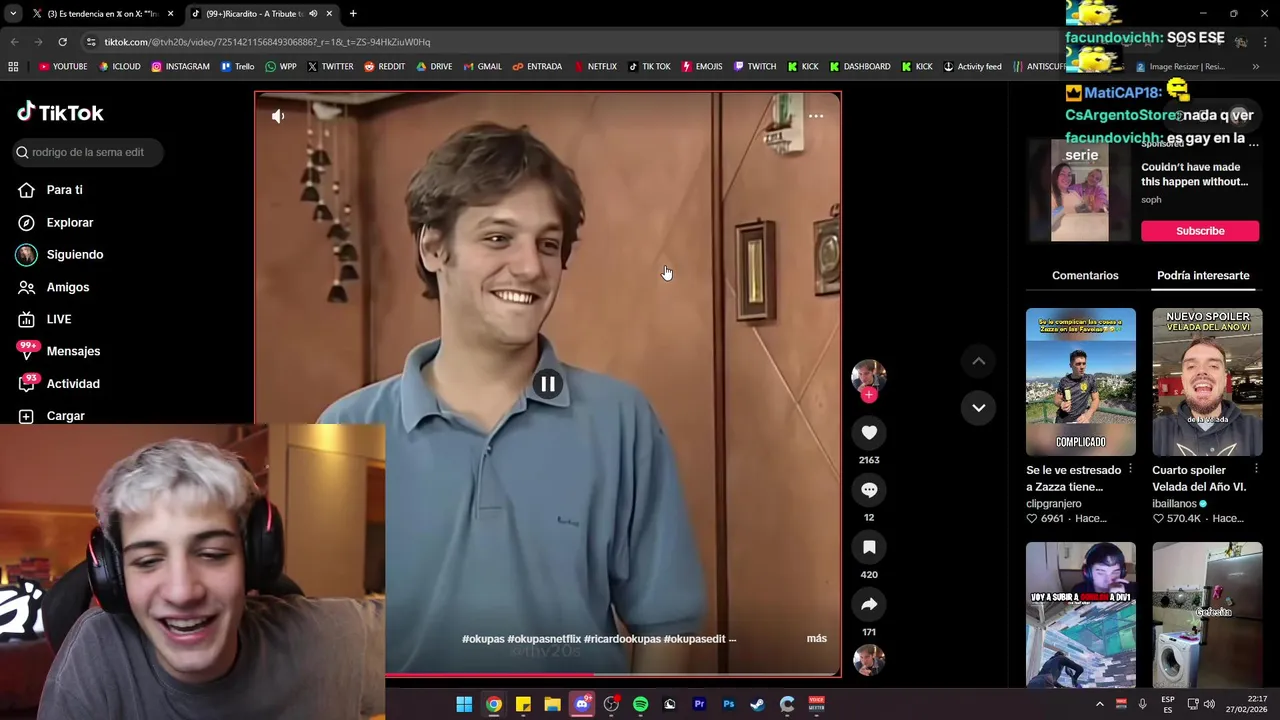Open the Para ti feed
The width and height of the screenshot is (1280, 720).
[64, 190]
